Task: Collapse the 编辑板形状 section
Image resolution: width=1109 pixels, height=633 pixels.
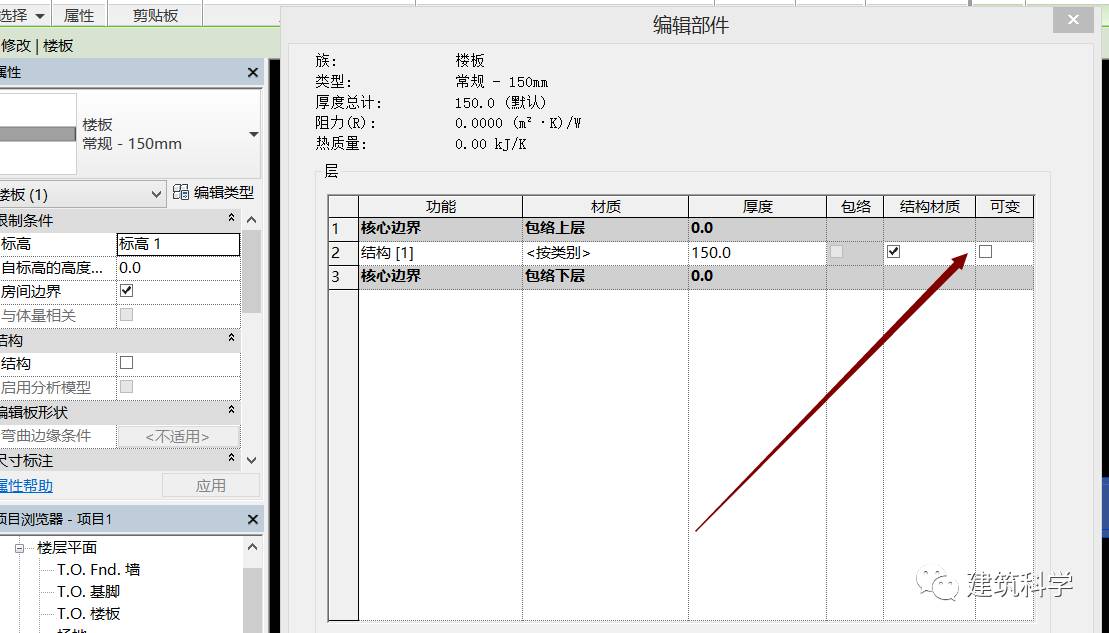Action: coord(231,410)
